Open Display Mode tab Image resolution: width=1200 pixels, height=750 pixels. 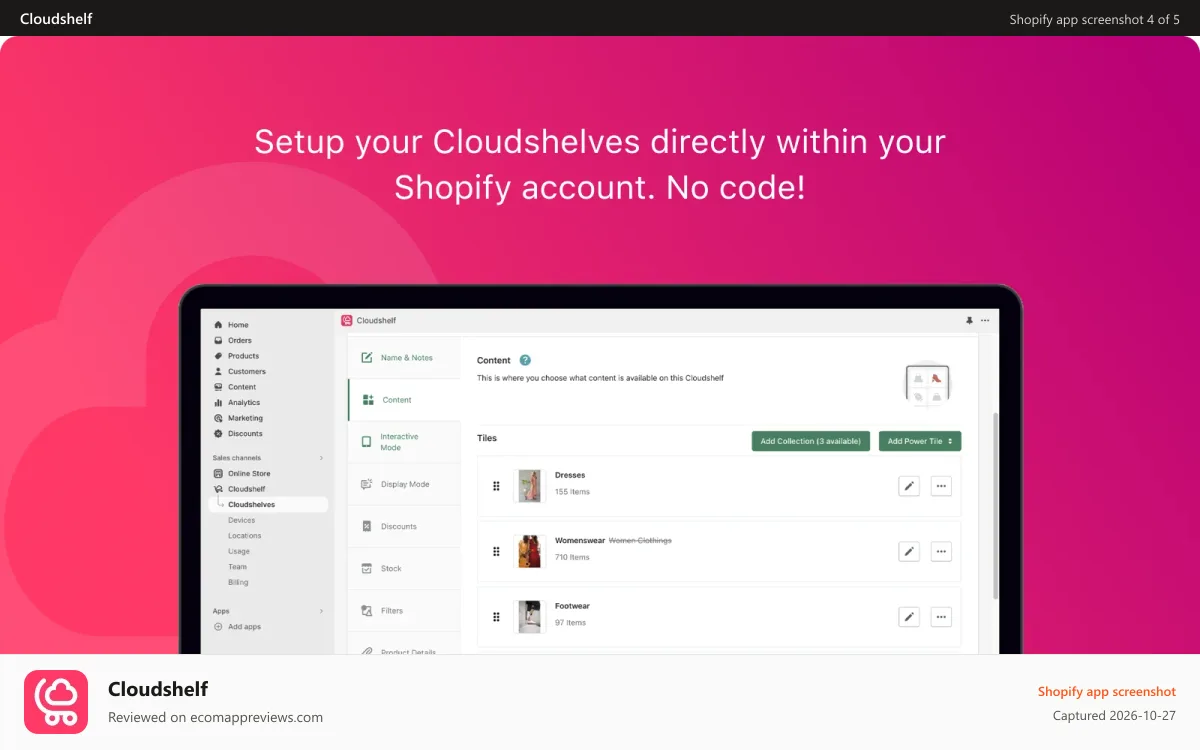coord(404,484)
